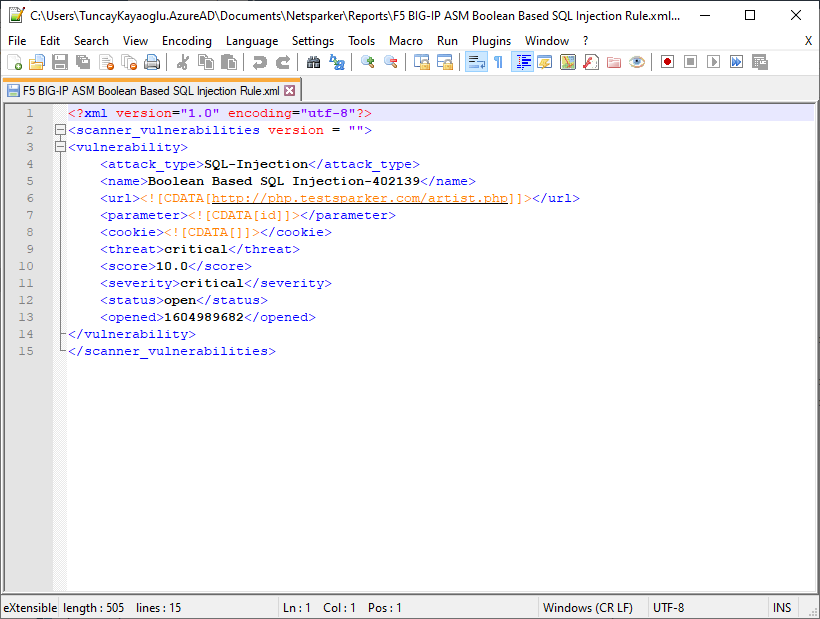Click the Windows (CR LF) status field

(589, 608)
